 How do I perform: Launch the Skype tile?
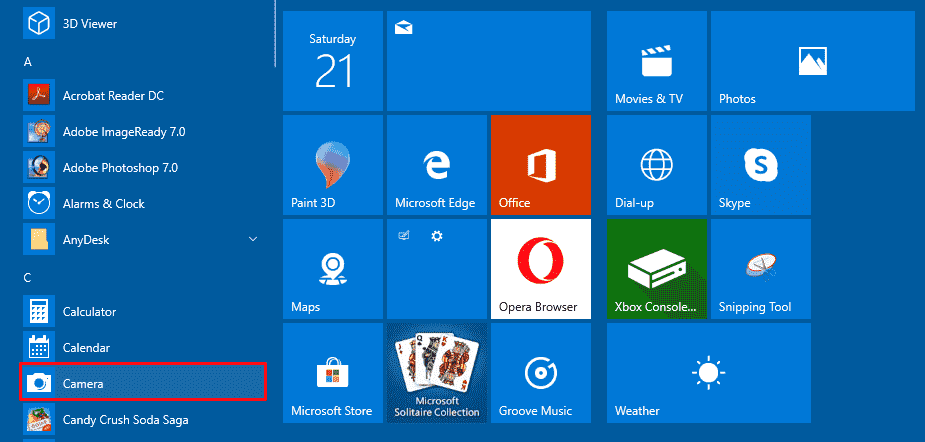(760, 165)
